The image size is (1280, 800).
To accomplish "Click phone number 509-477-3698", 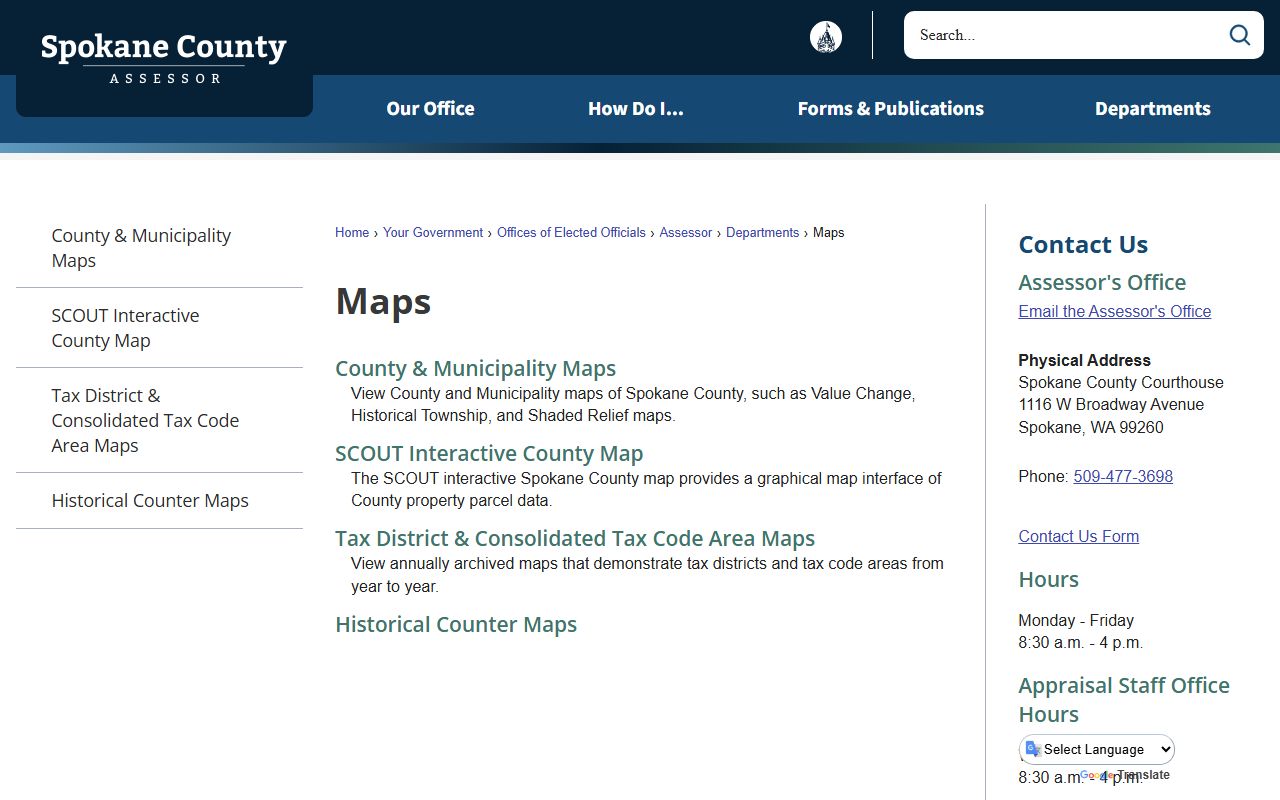I will tap(1123, 476).
